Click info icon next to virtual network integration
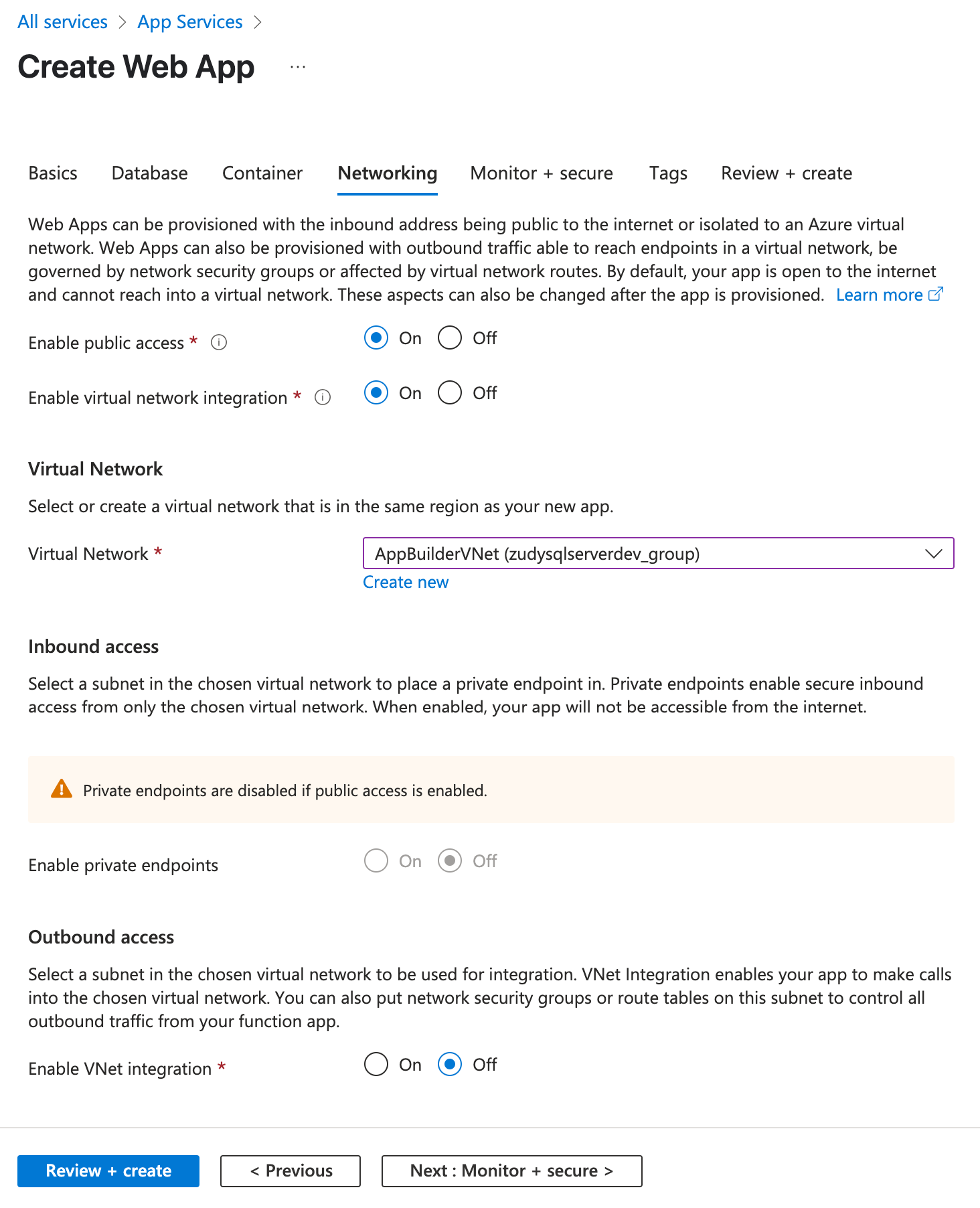Screen dimensions: 980x1208 (x=323, y=398)
